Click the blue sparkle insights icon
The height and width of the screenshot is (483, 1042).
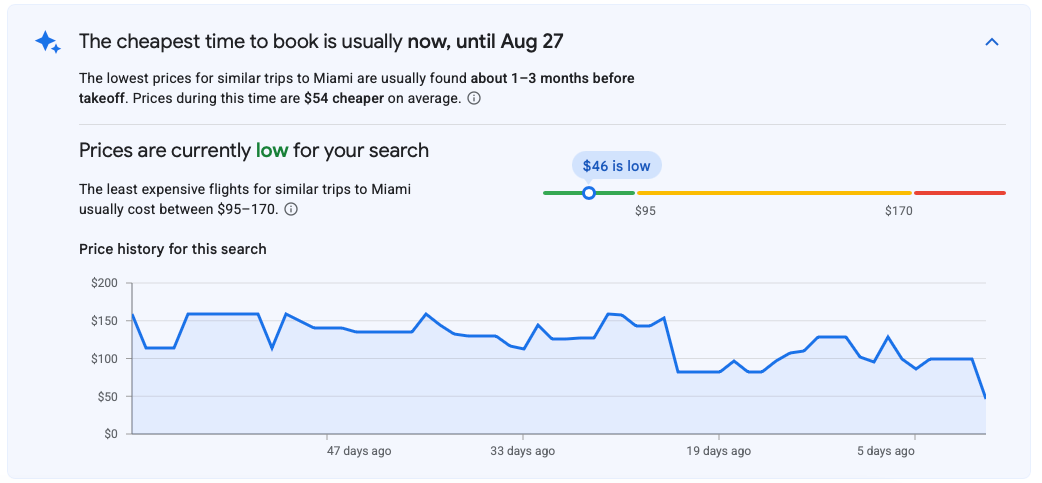pos(48,43)
